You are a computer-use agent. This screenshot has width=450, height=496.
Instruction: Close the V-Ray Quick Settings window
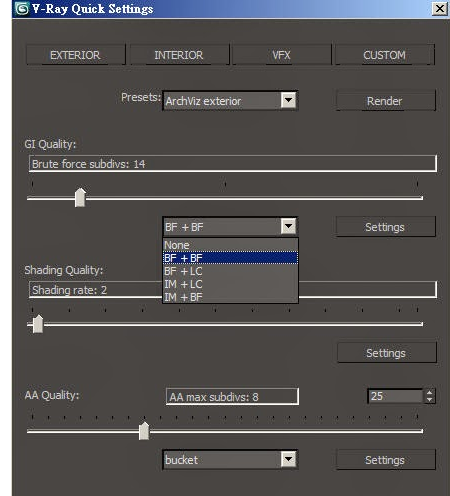pos(440,8)
